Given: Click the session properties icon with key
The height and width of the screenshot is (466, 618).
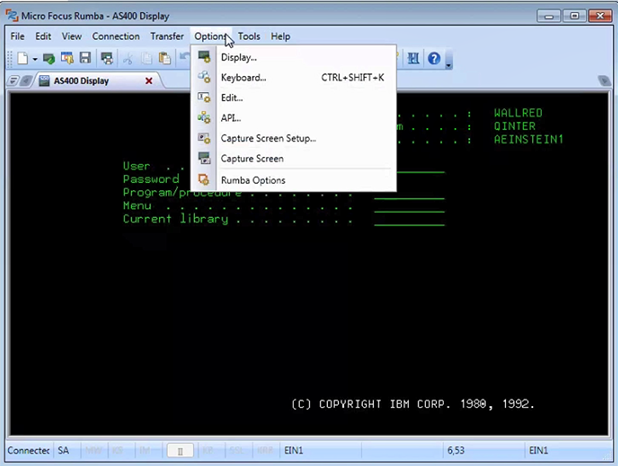Looking at the screenshot, I should coord(67,58).
